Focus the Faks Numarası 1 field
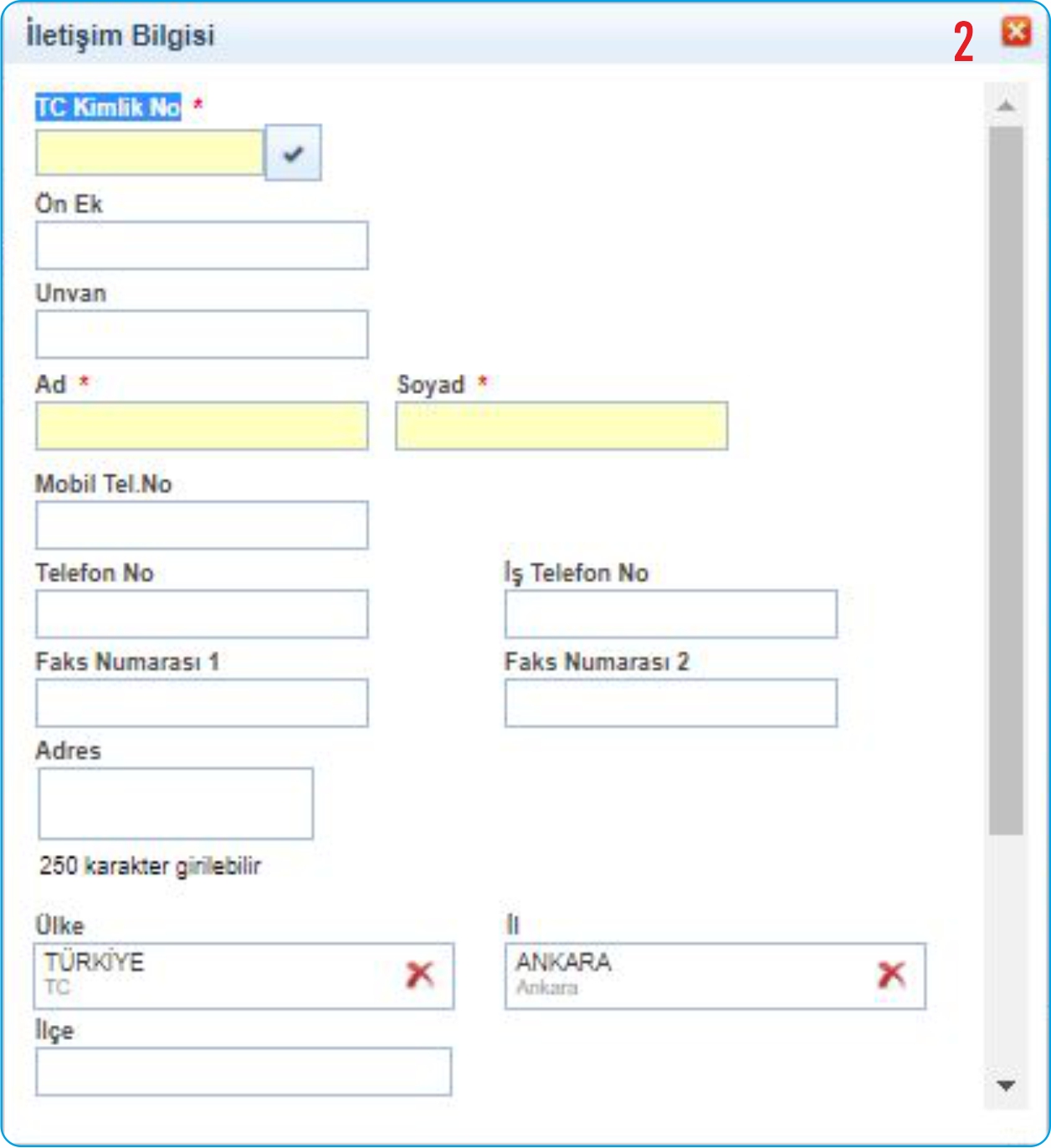 coord(202,703)
